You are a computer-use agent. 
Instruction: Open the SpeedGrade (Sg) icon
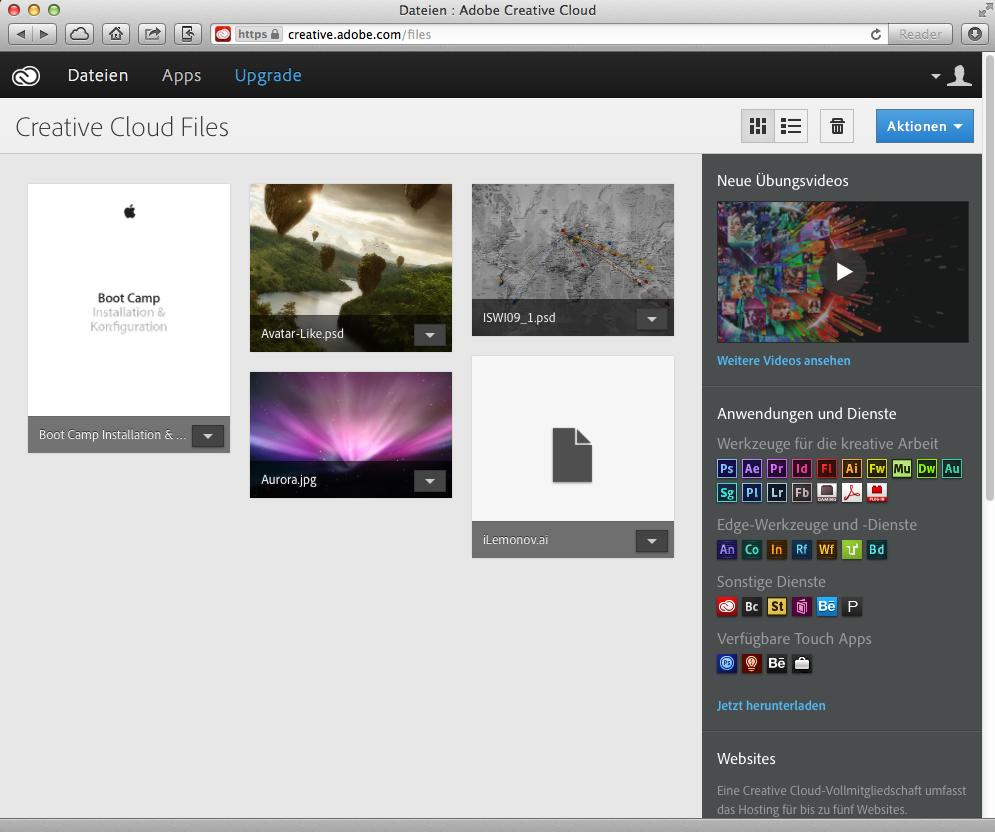click(727, 492)
